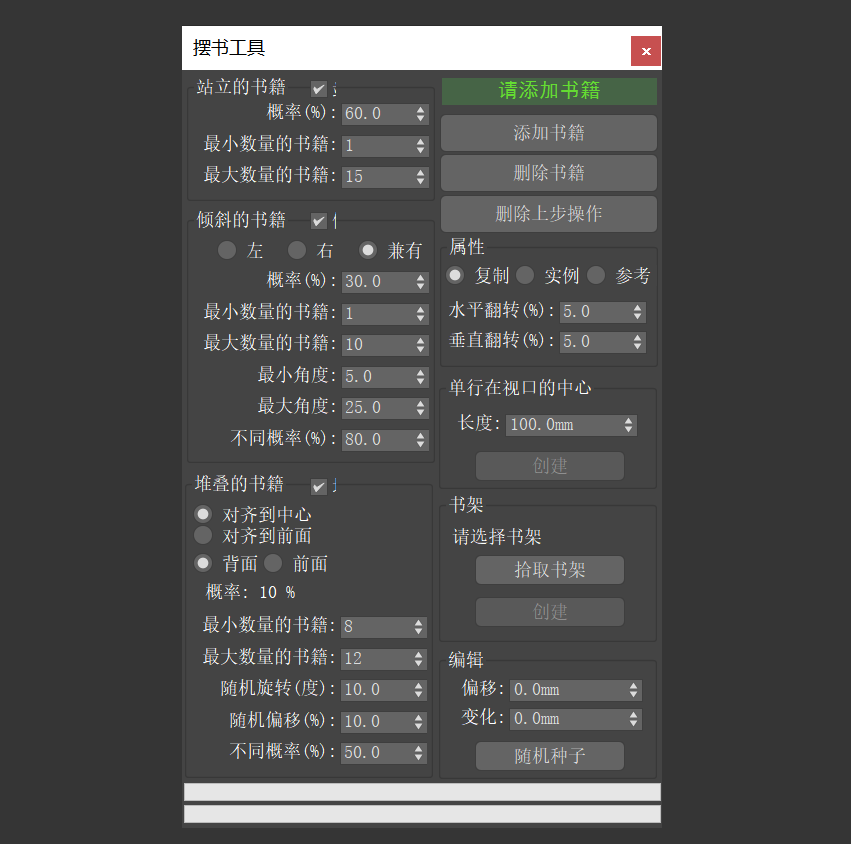Adjust the 最大角度 spinner arrows
Screen dimensions: 851x844
click(x=421, y=408)
